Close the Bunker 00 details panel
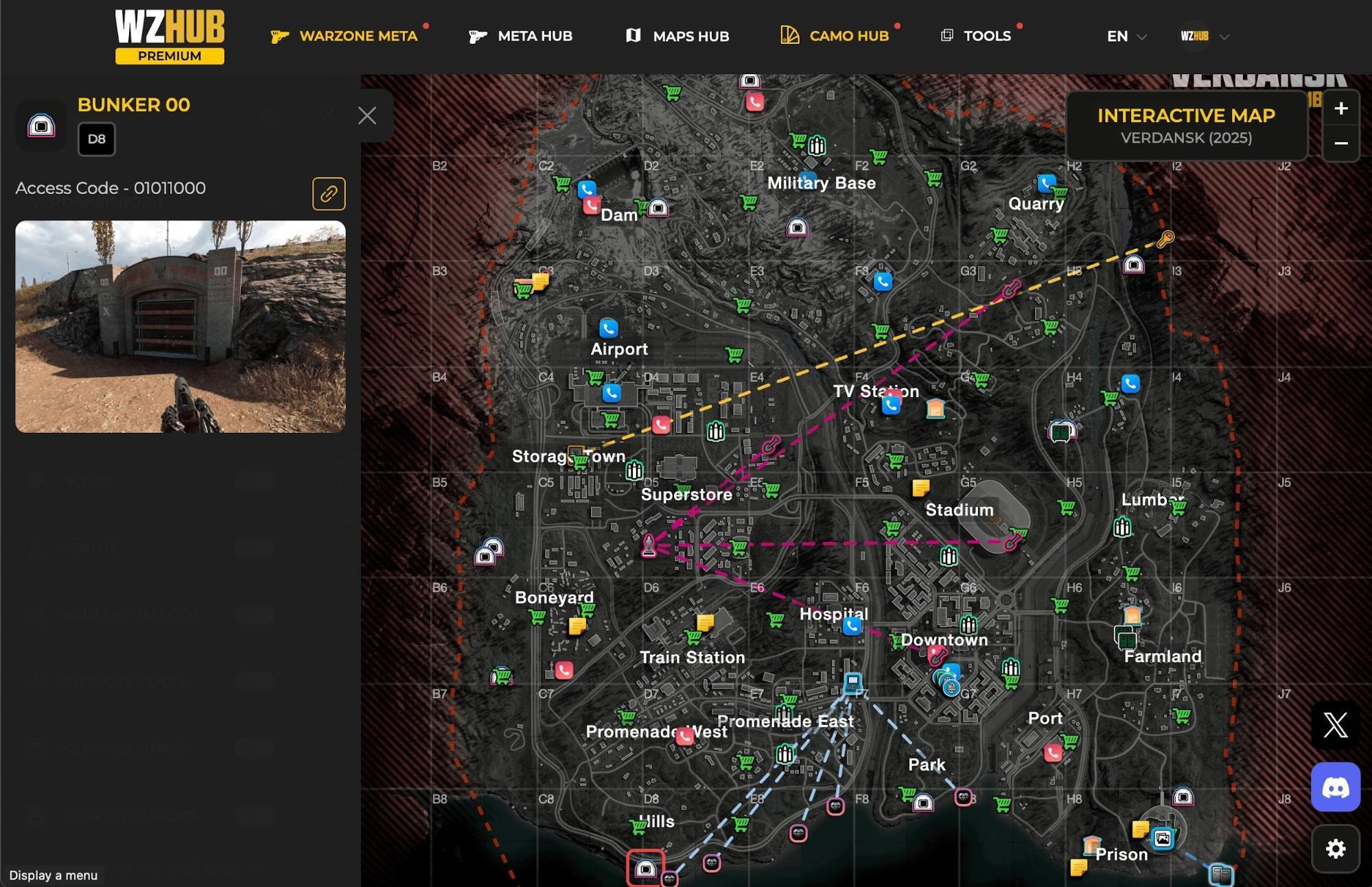The height and width of the screenshot is (887, 1372). coord(367,115)
